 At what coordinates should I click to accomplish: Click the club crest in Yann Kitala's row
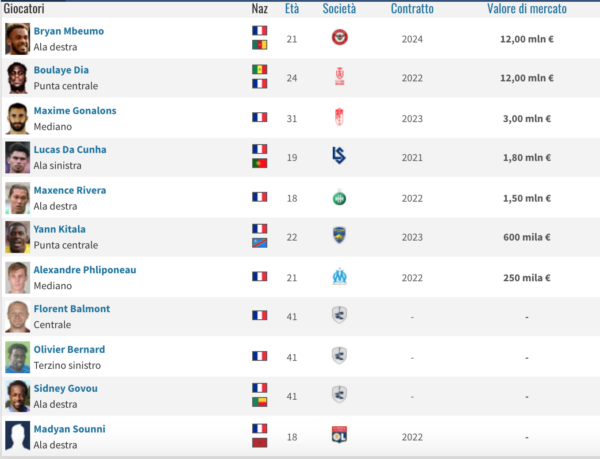[339, 236]
